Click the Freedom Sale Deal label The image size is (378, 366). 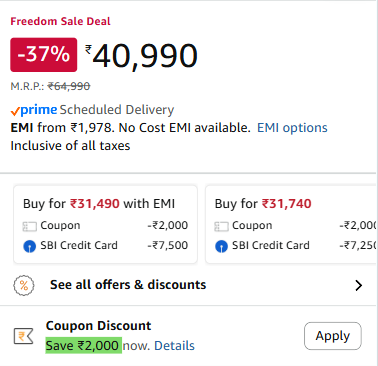(x=60, y=21)
